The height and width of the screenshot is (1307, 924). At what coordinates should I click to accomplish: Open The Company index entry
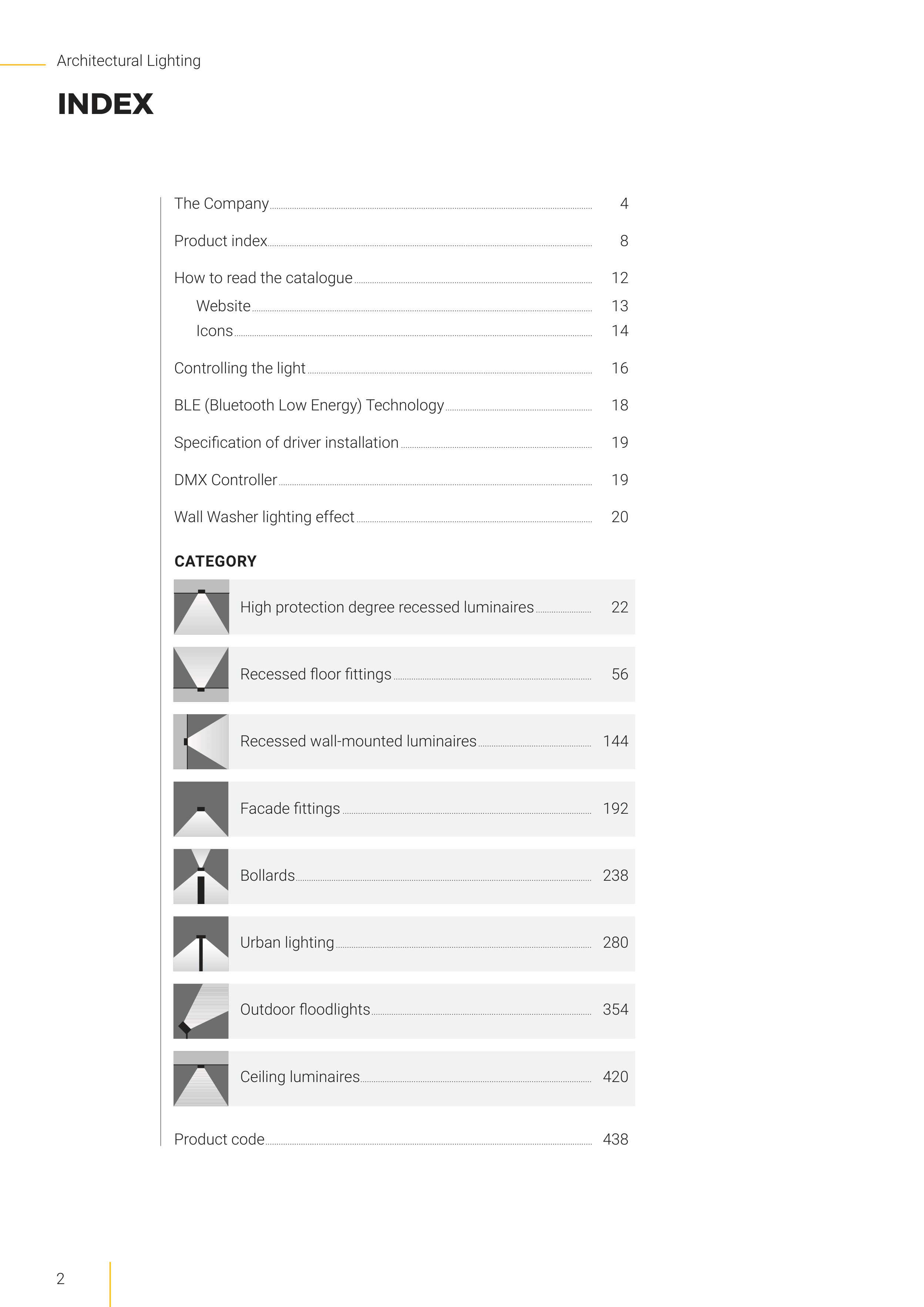(221, 204)
